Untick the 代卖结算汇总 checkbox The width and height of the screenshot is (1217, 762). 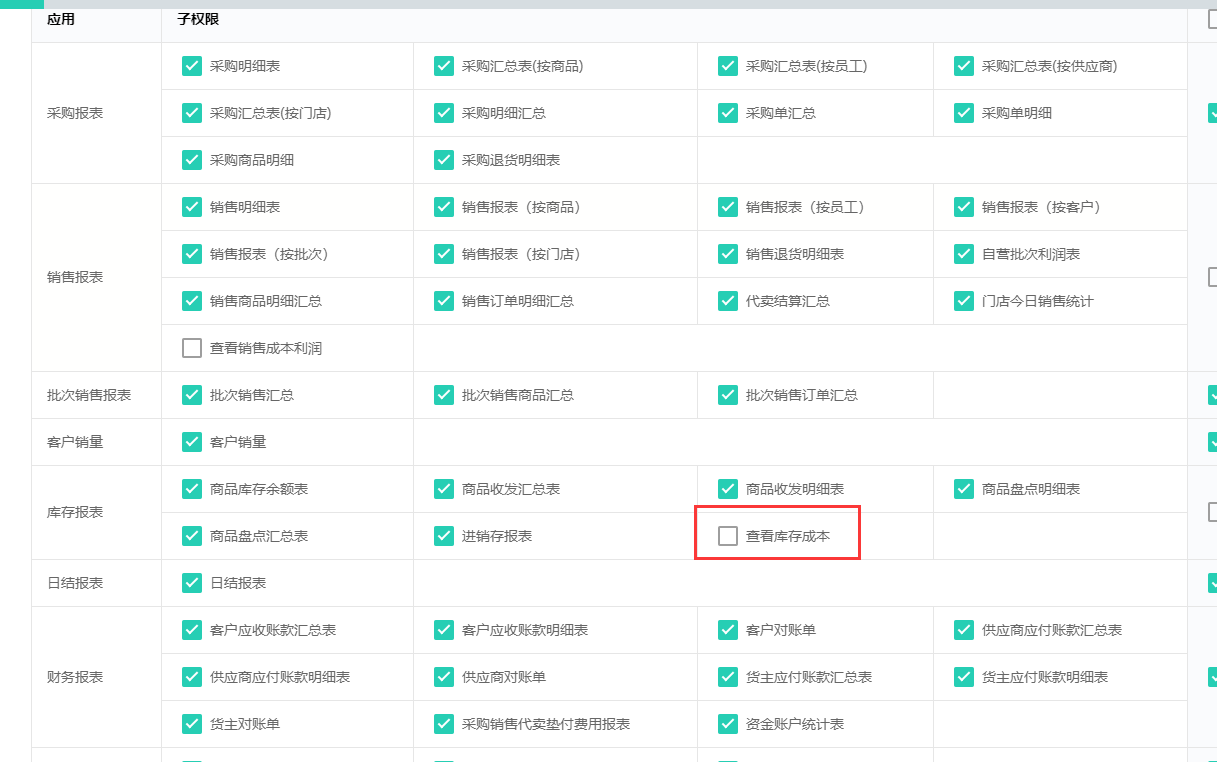tap(728, 301)
